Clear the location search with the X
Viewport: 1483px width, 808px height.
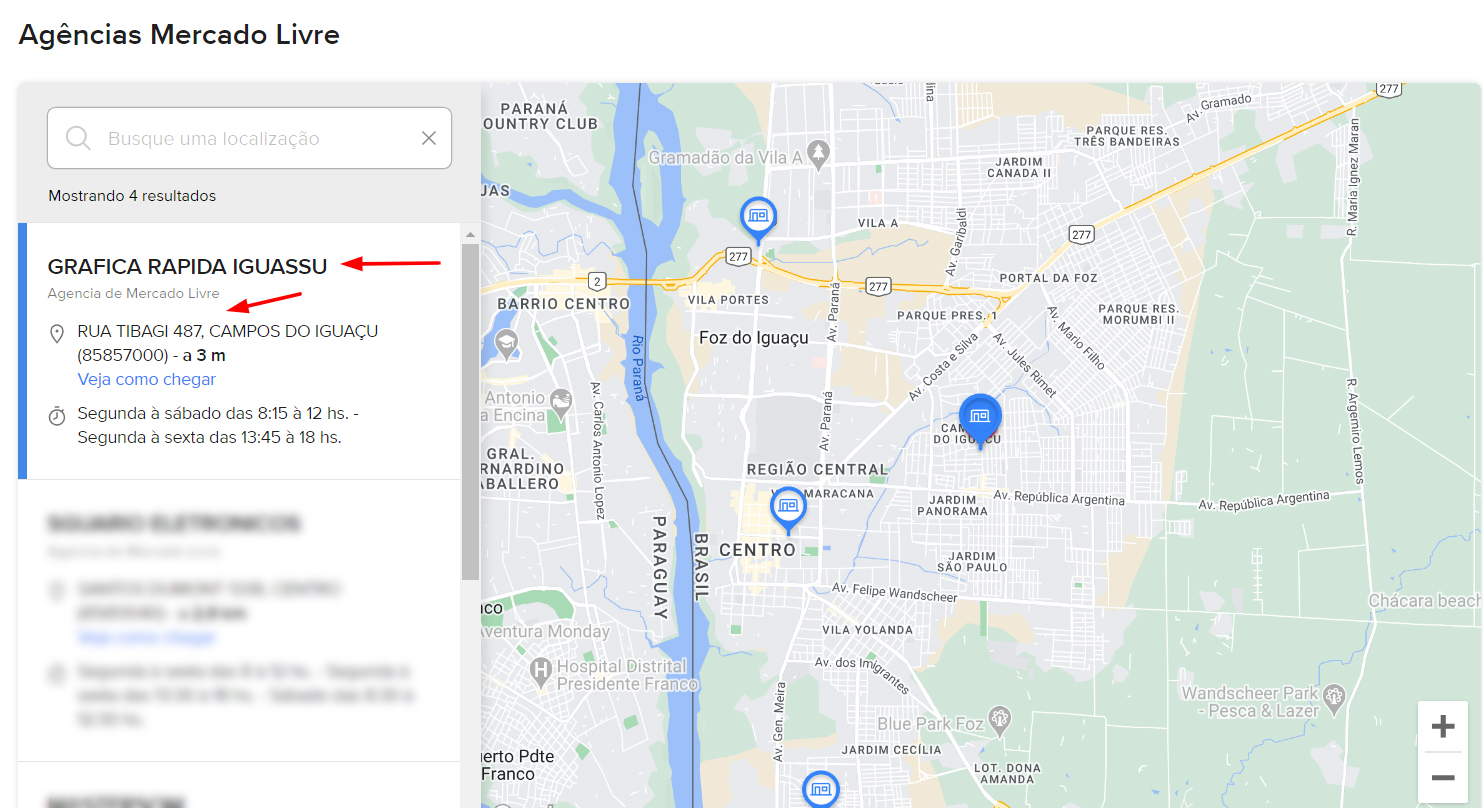tap(429, 138)
